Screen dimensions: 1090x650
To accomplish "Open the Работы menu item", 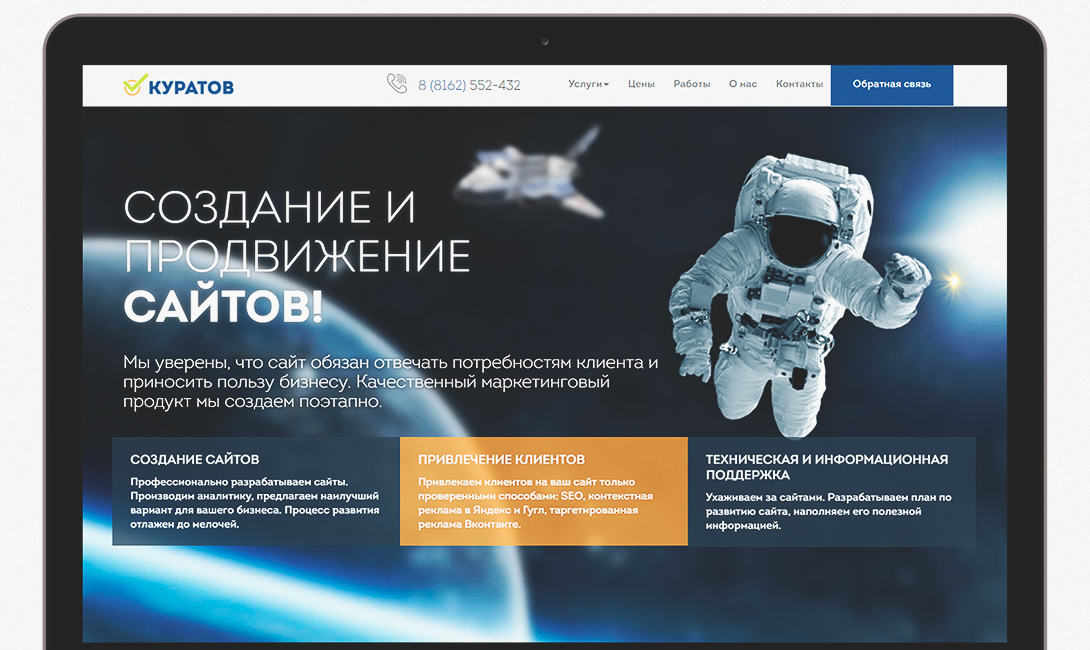I will pyautogui.click(x=692, y=84).
